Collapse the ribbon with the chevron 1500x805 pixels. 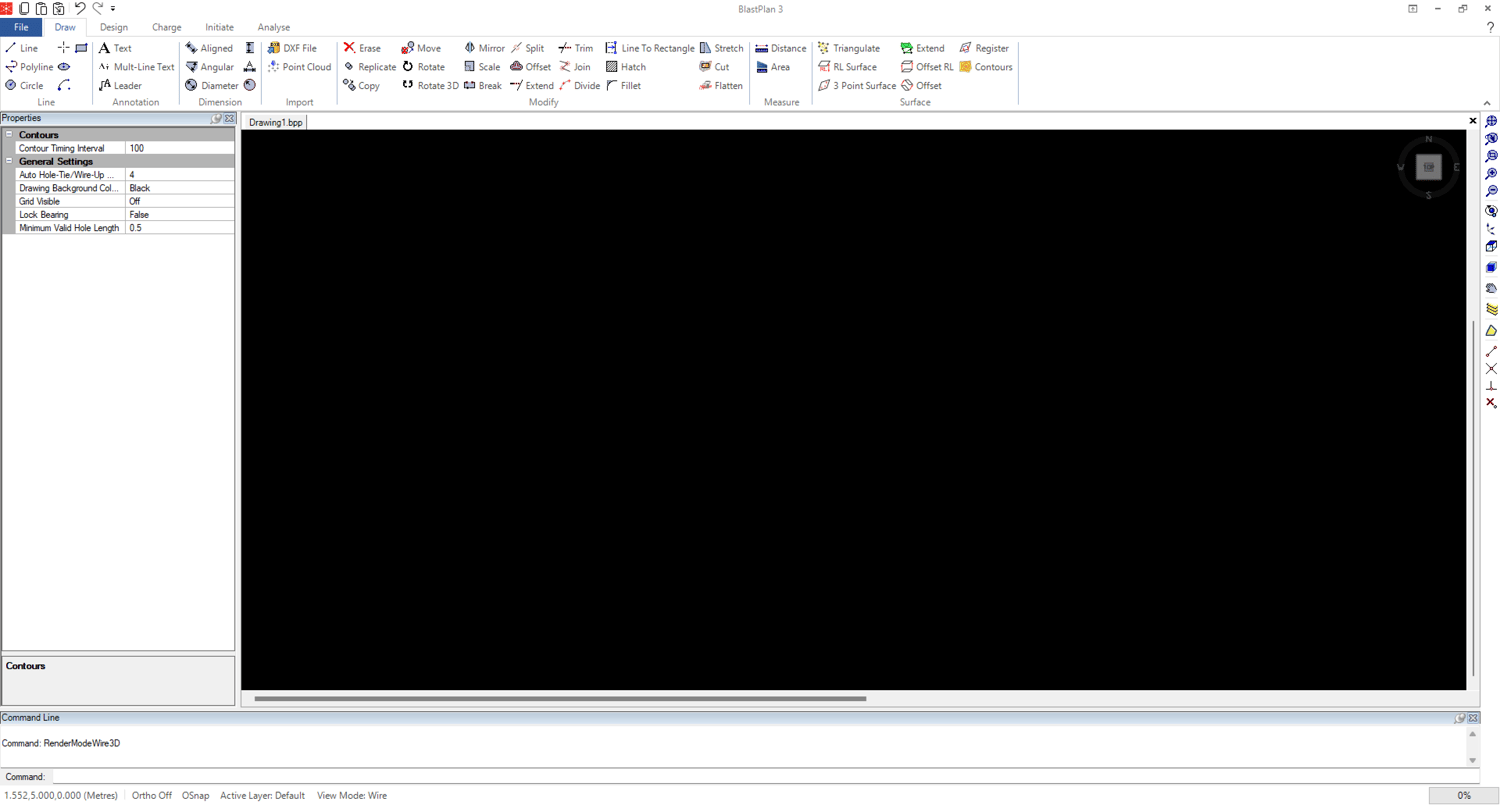coord(1487,103)
